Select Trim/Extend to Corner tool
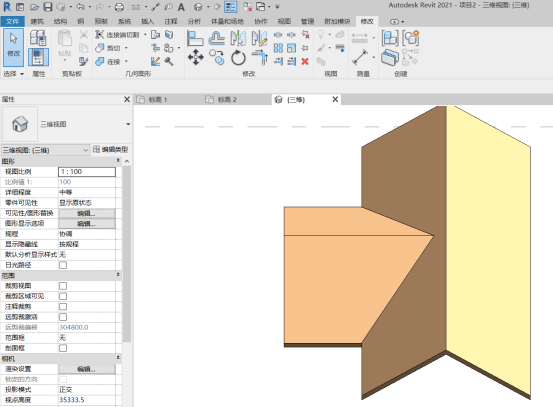 (260, 57)
